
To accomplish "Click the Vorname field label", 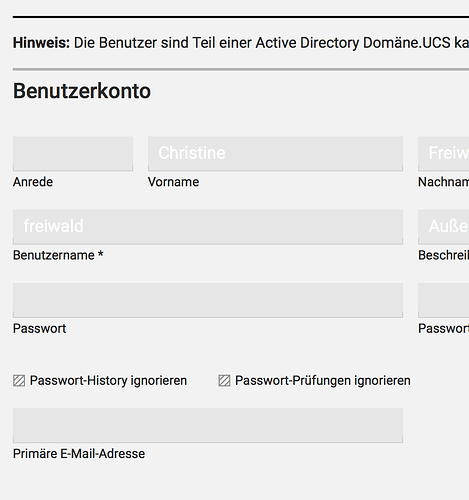I will 173,182.
